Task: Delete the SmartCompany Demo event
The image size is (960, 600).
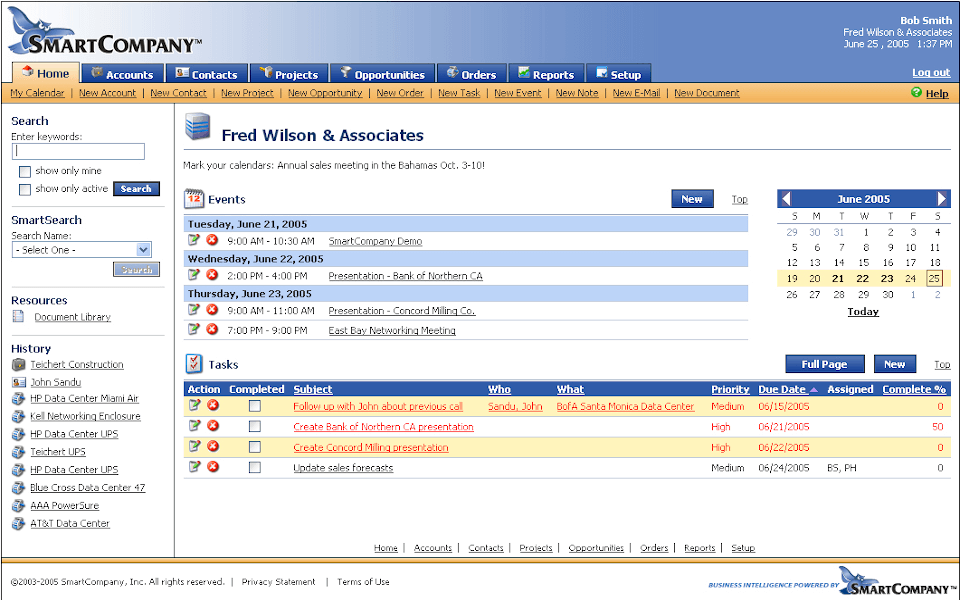Action: click(x=212, y=240)
